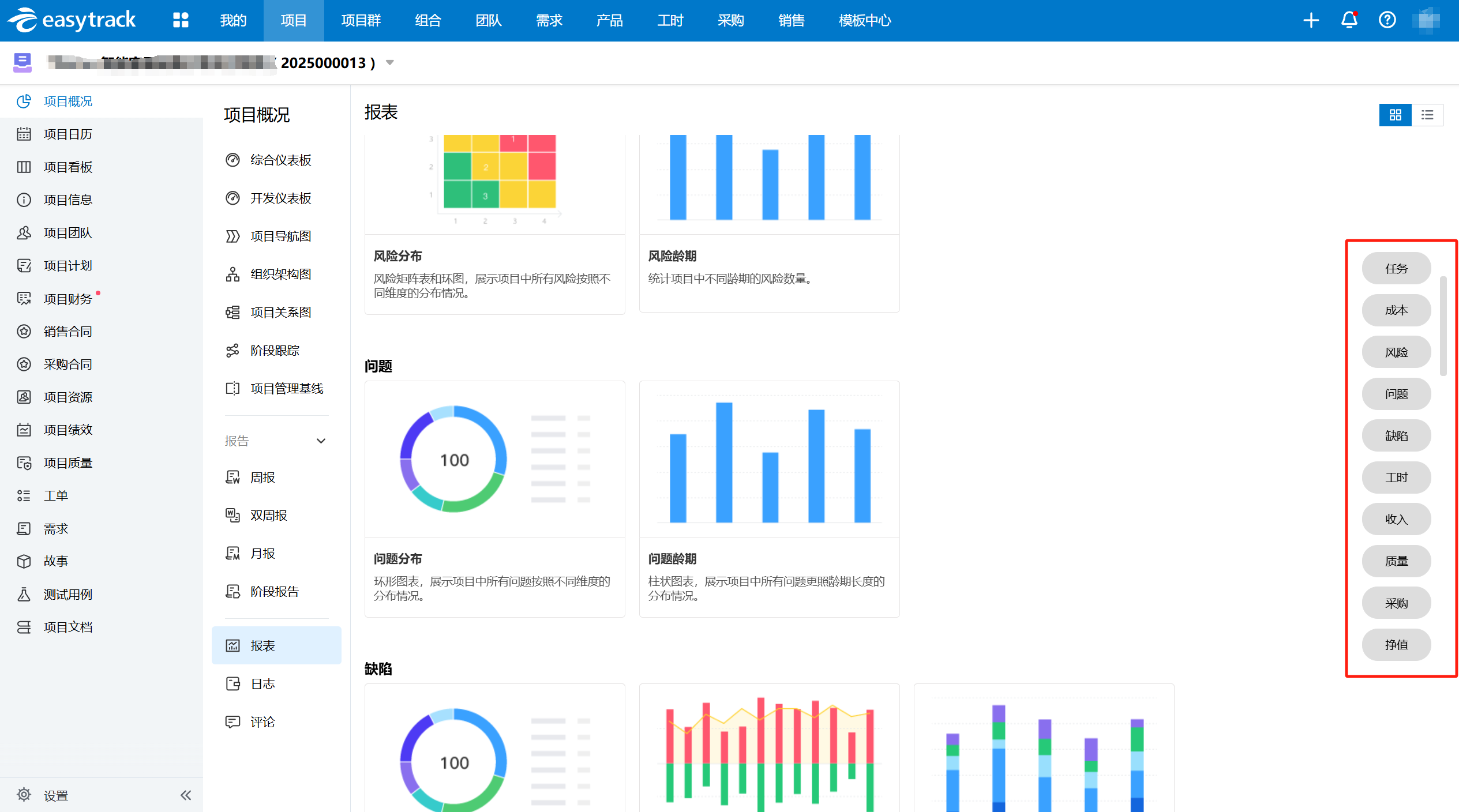Viewport: 1459px width, 812px height.
Task: Select the 组织架构图 icon
Action: [232, 275]
